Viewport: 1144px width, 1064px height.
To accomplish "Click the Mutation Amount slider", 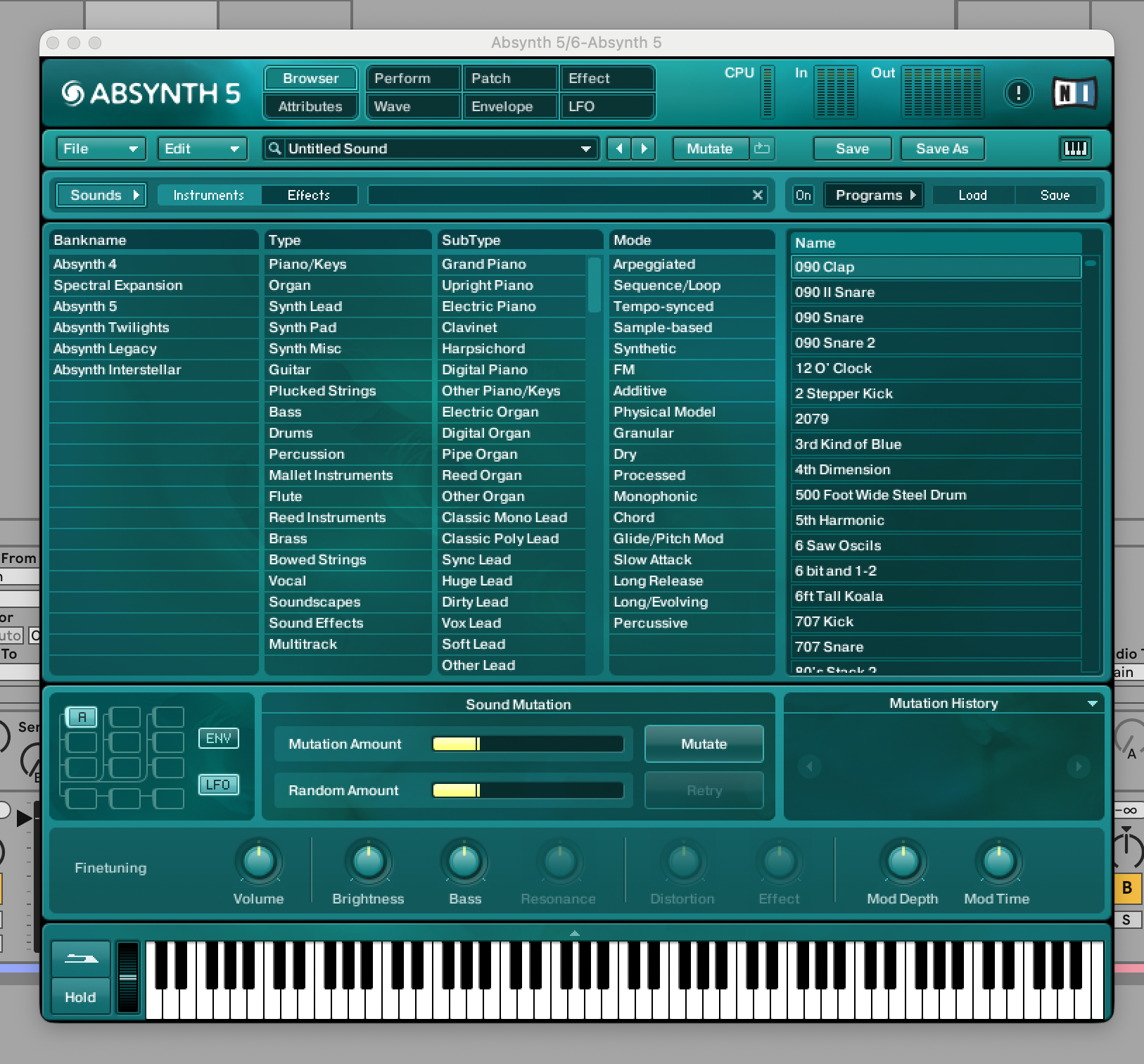I will [x=528, y=744].
